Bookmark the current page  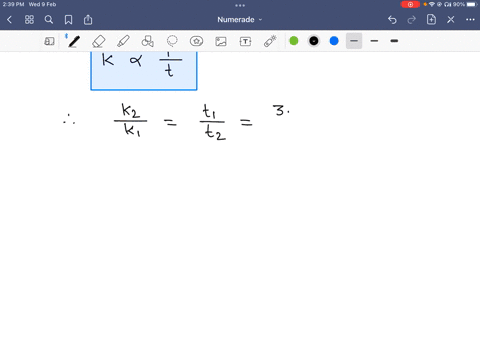click(x=68, y=20)
